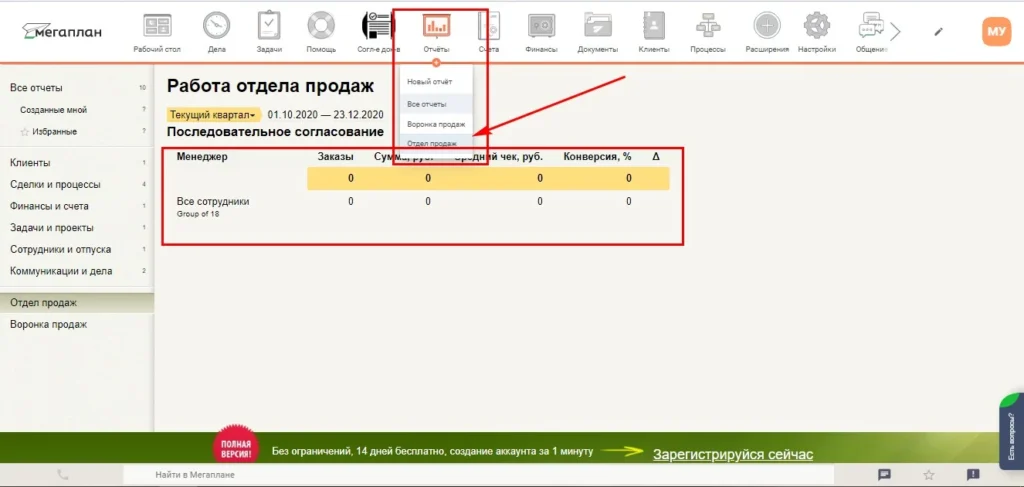
Task: Expand more top menu items with arrow
Action: coord(895,31)
